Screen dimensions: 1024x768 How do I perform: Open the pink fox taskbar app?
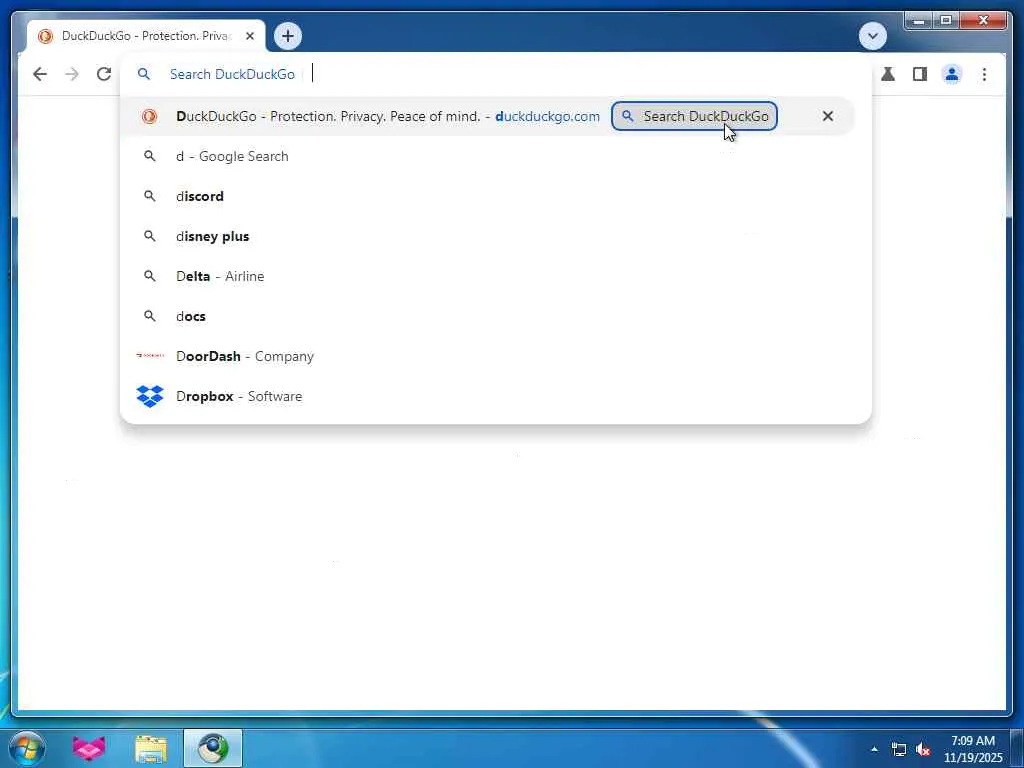click(89, 748)
